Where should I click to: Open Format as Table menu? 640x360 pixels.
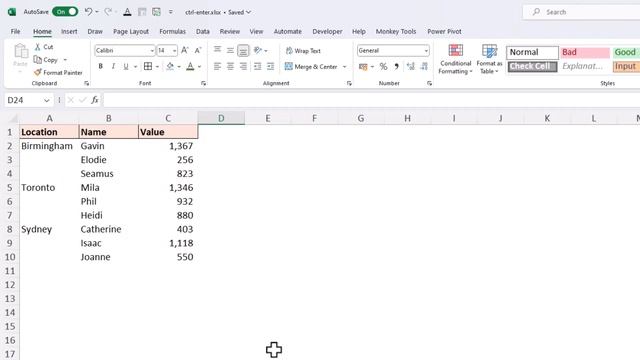(489, 59)
